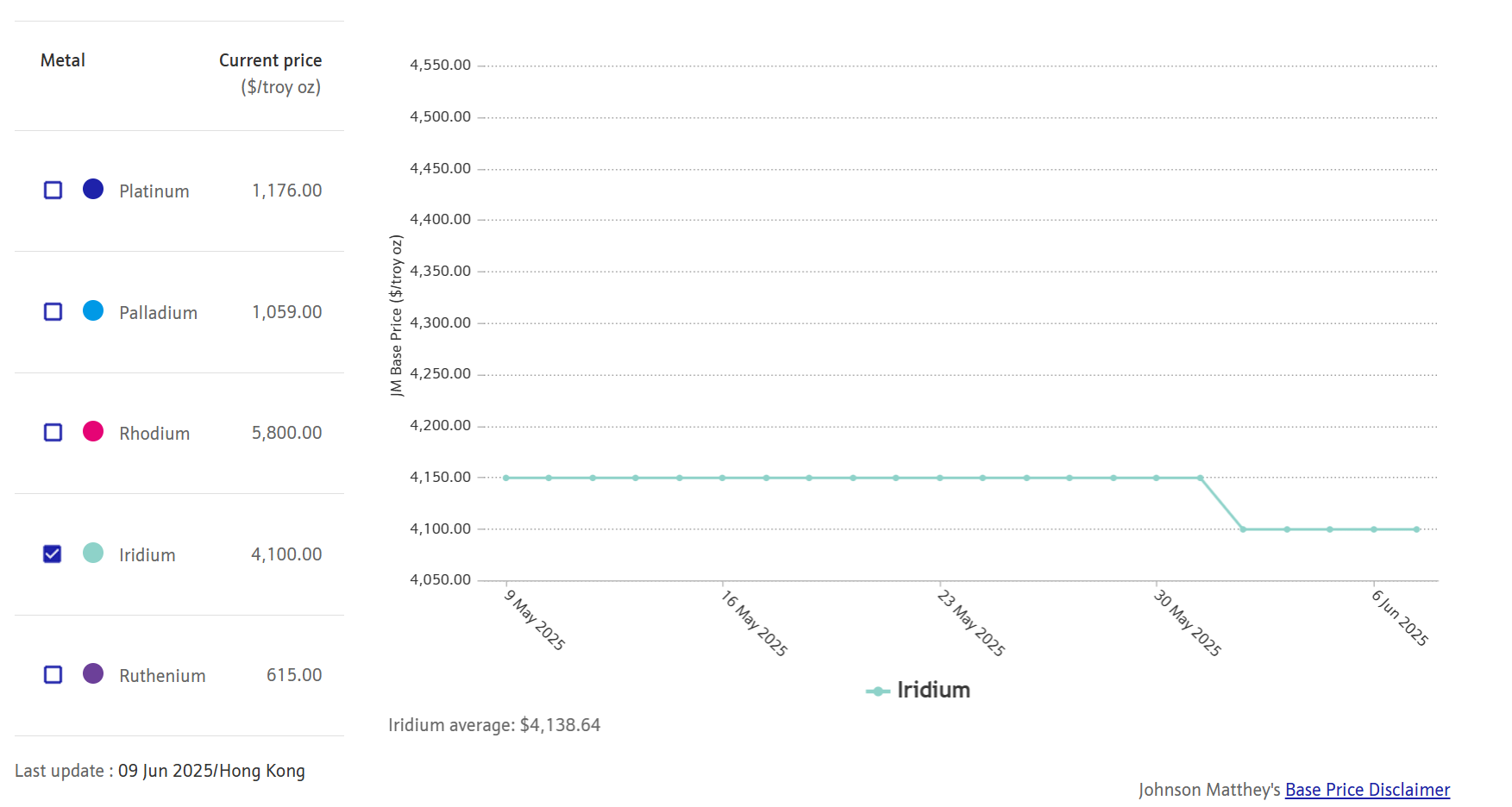Select the first data point at 9 May 2025

click(x=506, y=478)
